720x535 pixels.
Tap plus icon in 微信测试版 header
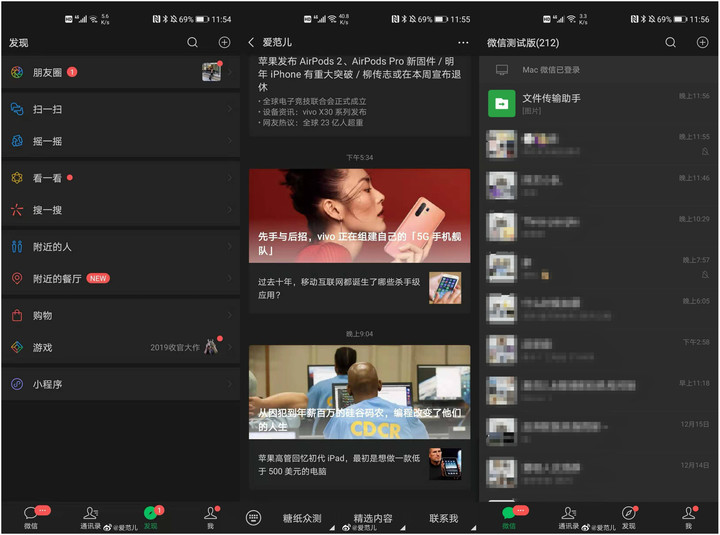point(702,43)
